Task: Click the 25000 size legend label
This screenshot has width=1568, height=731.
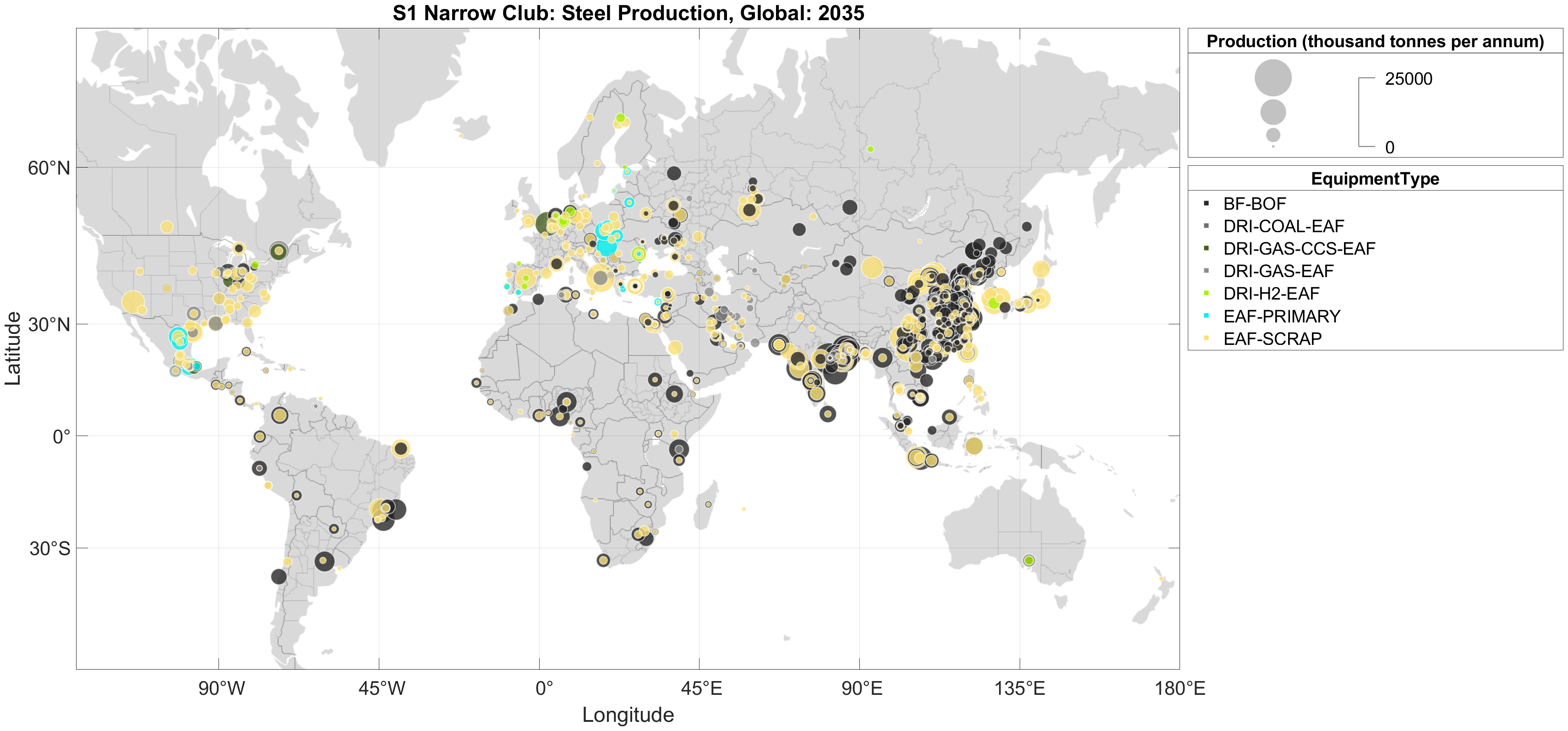Action: coord(1408,79)
